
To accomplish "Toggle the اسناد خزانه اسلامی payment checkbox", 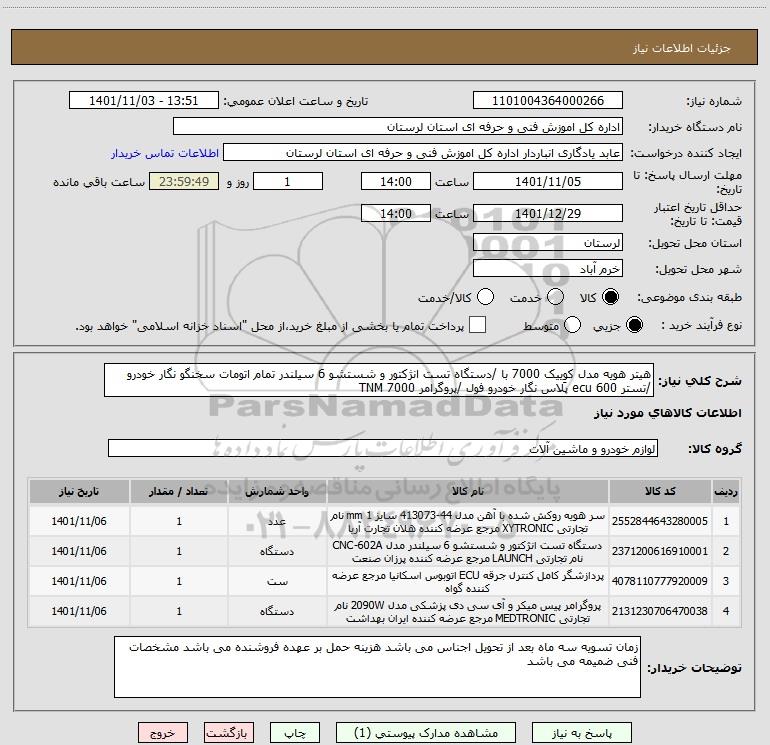I will point(477,325).
